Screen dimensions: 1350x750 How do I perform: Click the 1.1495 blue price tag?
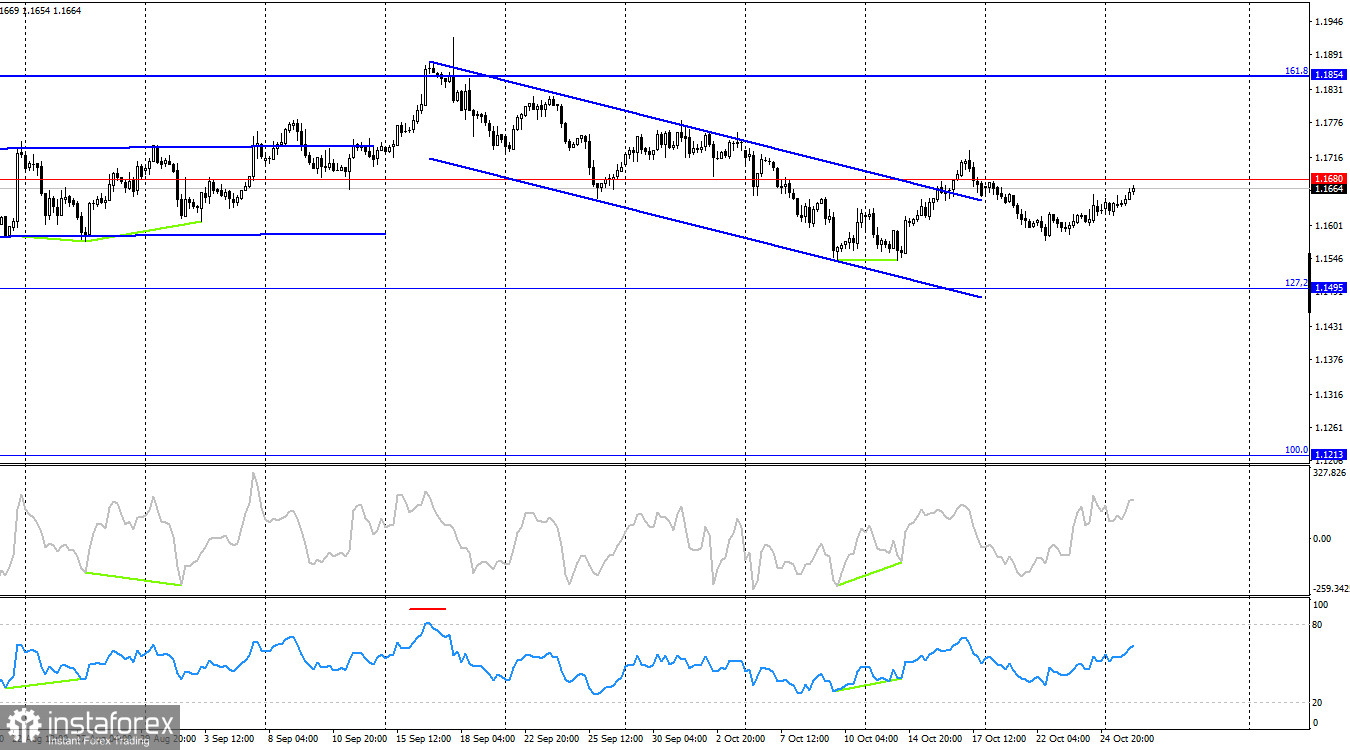[x=1329, y=288]
